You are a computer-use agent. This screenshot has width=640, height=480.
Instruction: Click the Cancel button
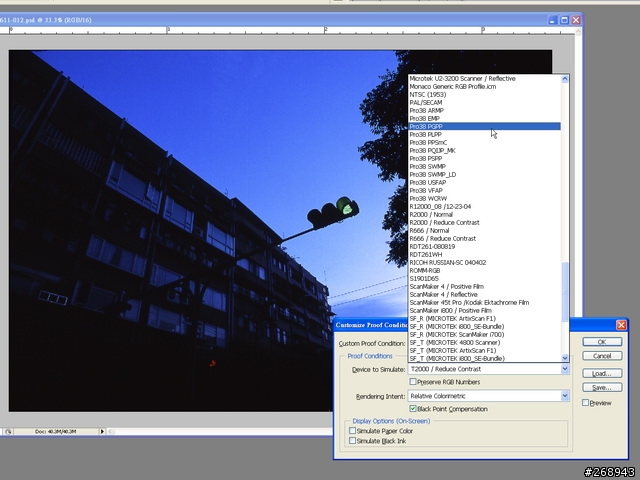pos(602,356)
